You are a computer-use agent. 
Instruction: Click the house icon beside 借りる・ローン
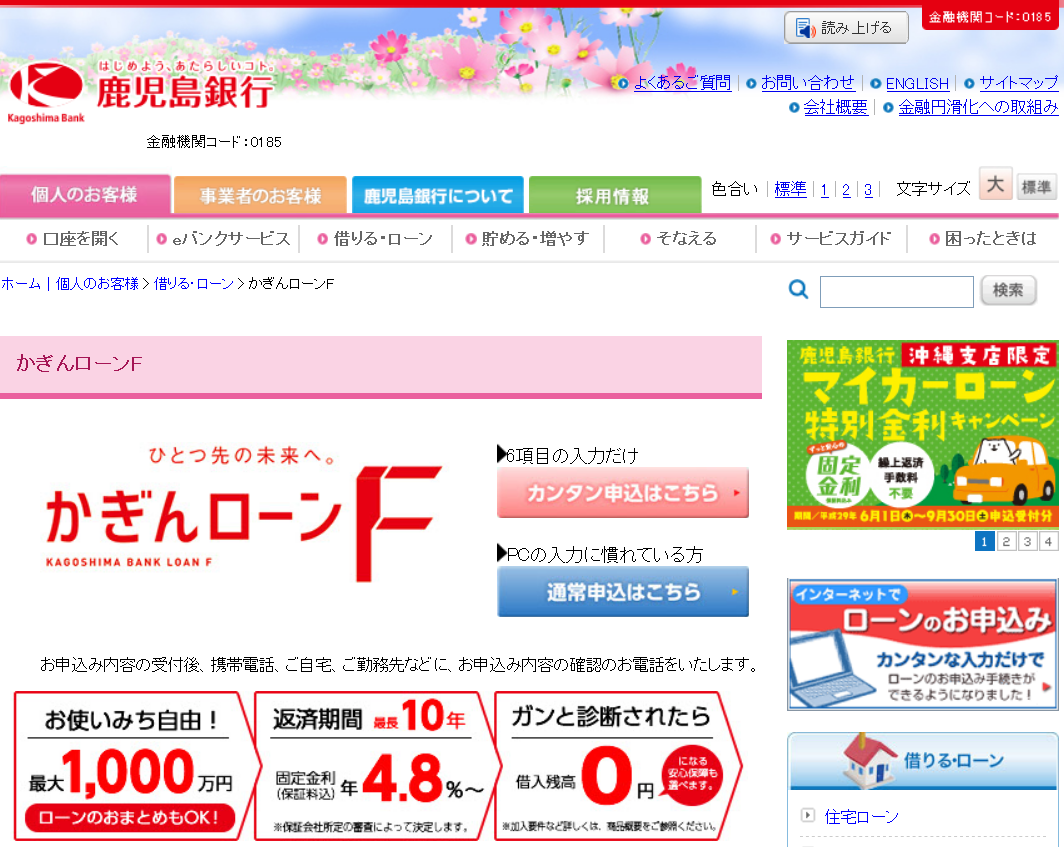point(867,759)
